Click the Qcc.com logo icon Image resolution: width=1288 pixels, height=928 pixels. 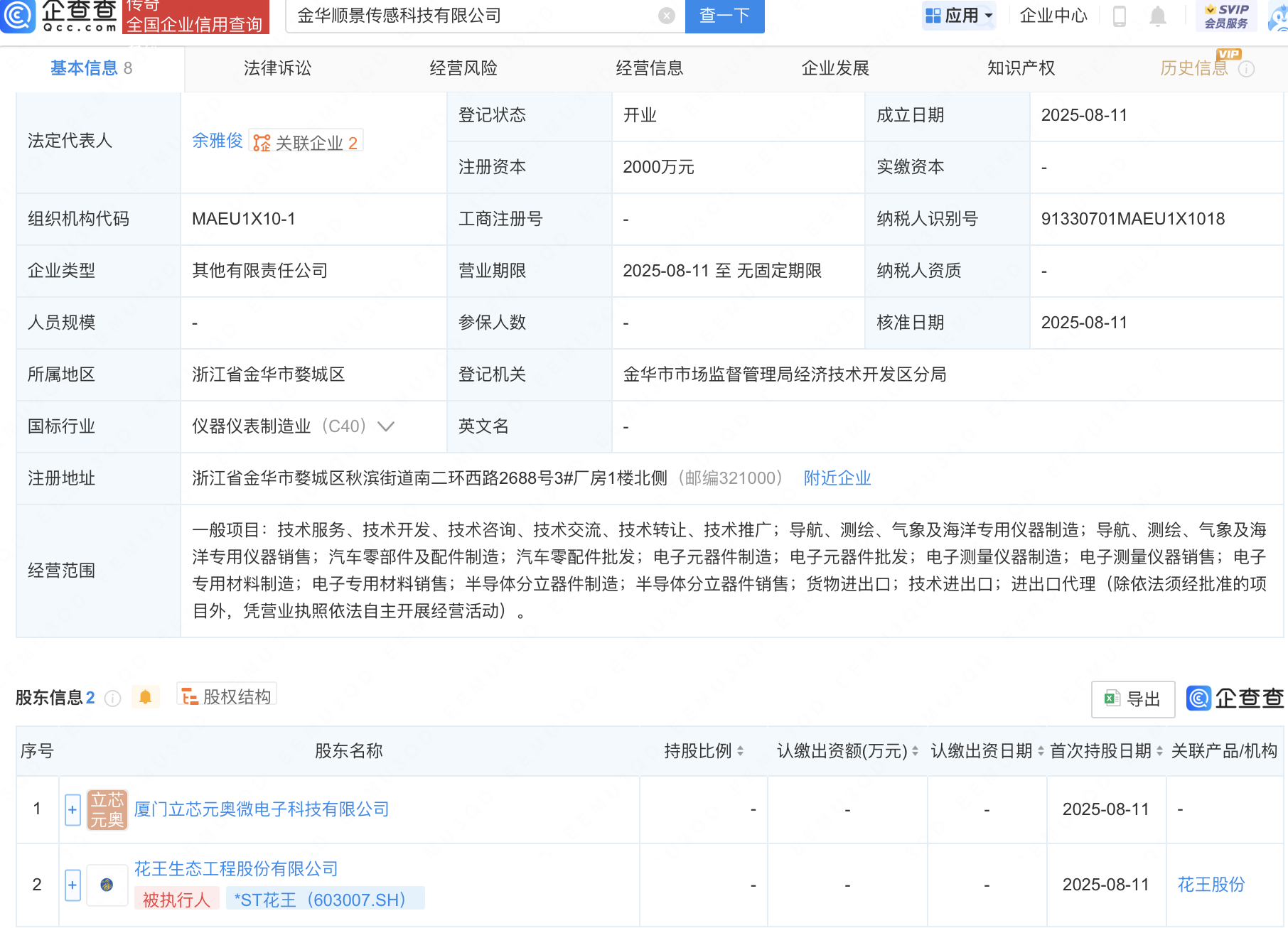17,16
